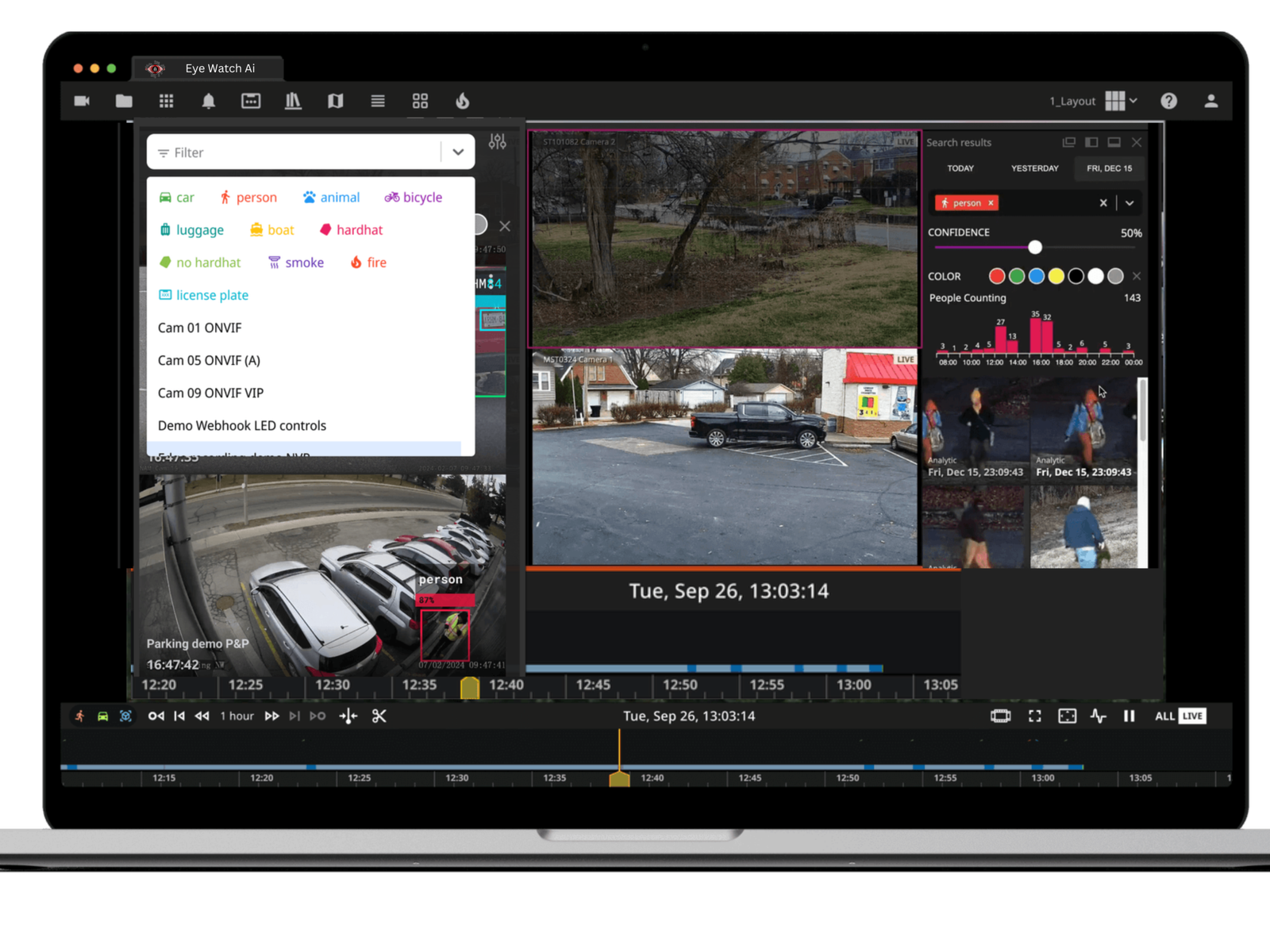The width and height of the screenshot is (1270, 952).
Task: Pause the video playback
Action: pyautogui.click(x=1129, y=716)
